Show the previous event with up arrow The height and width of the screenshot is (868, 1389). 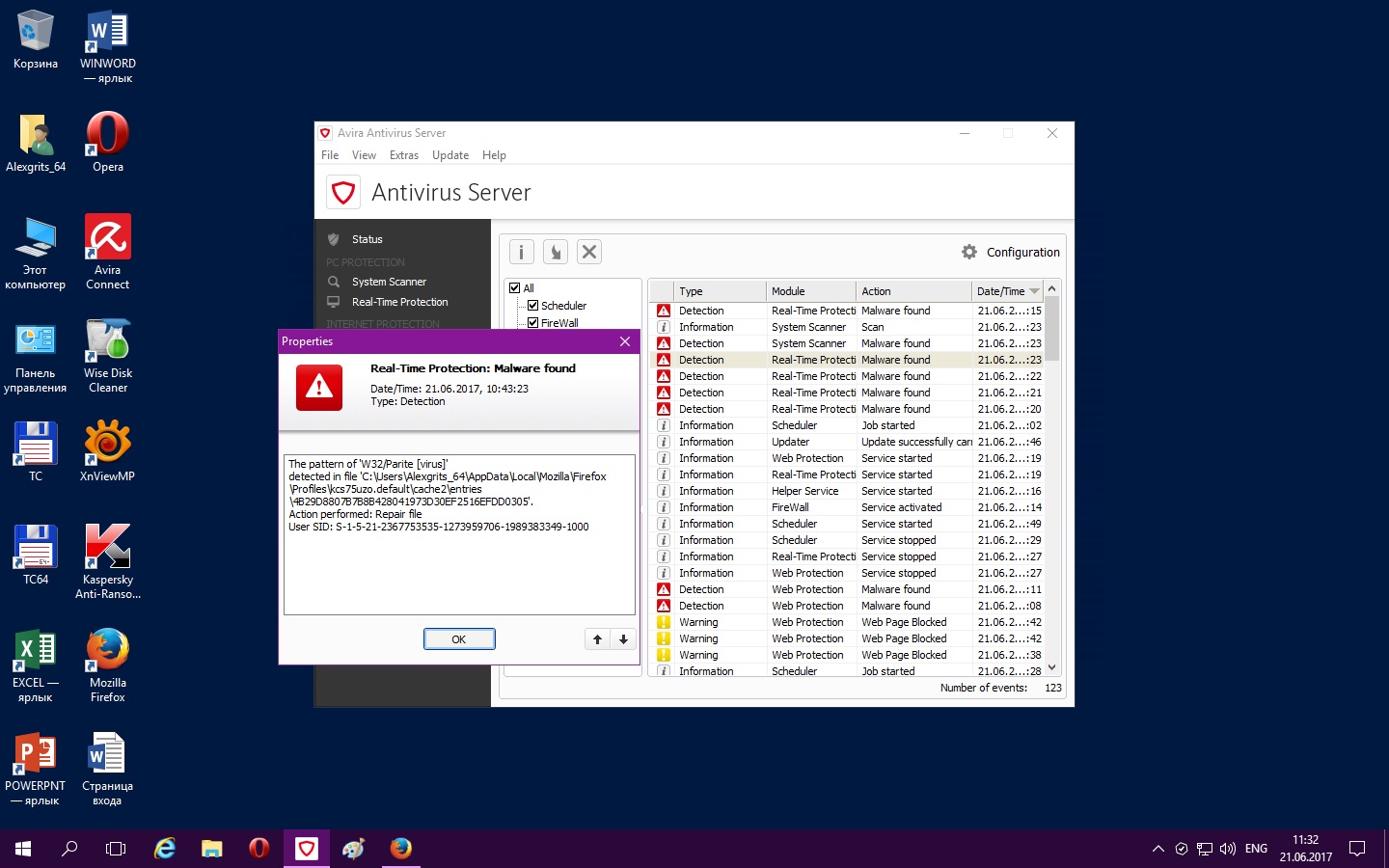tap(597, 639)
